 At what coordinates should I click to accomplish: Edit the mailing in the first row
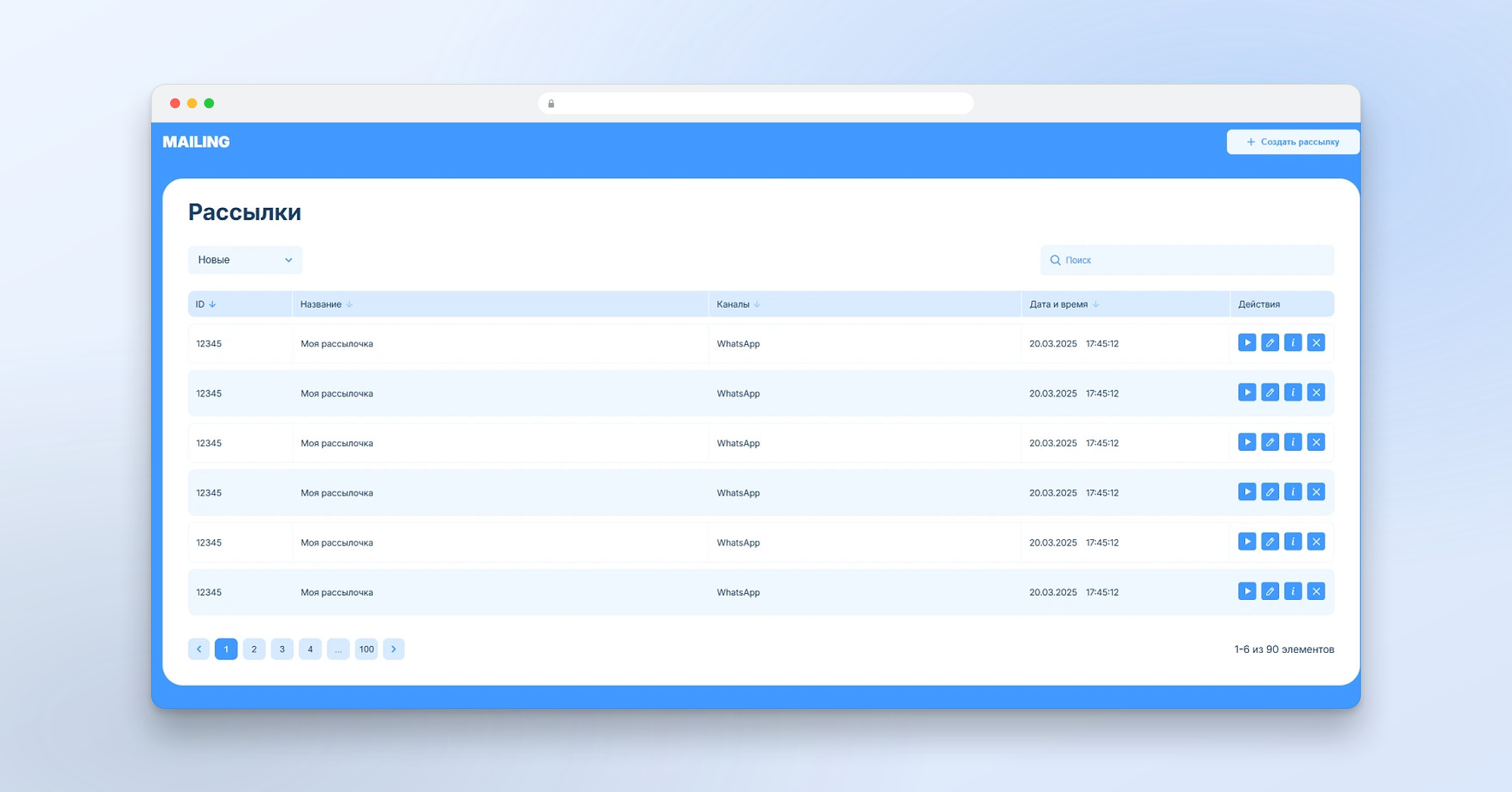click(x=1270, y=343)
